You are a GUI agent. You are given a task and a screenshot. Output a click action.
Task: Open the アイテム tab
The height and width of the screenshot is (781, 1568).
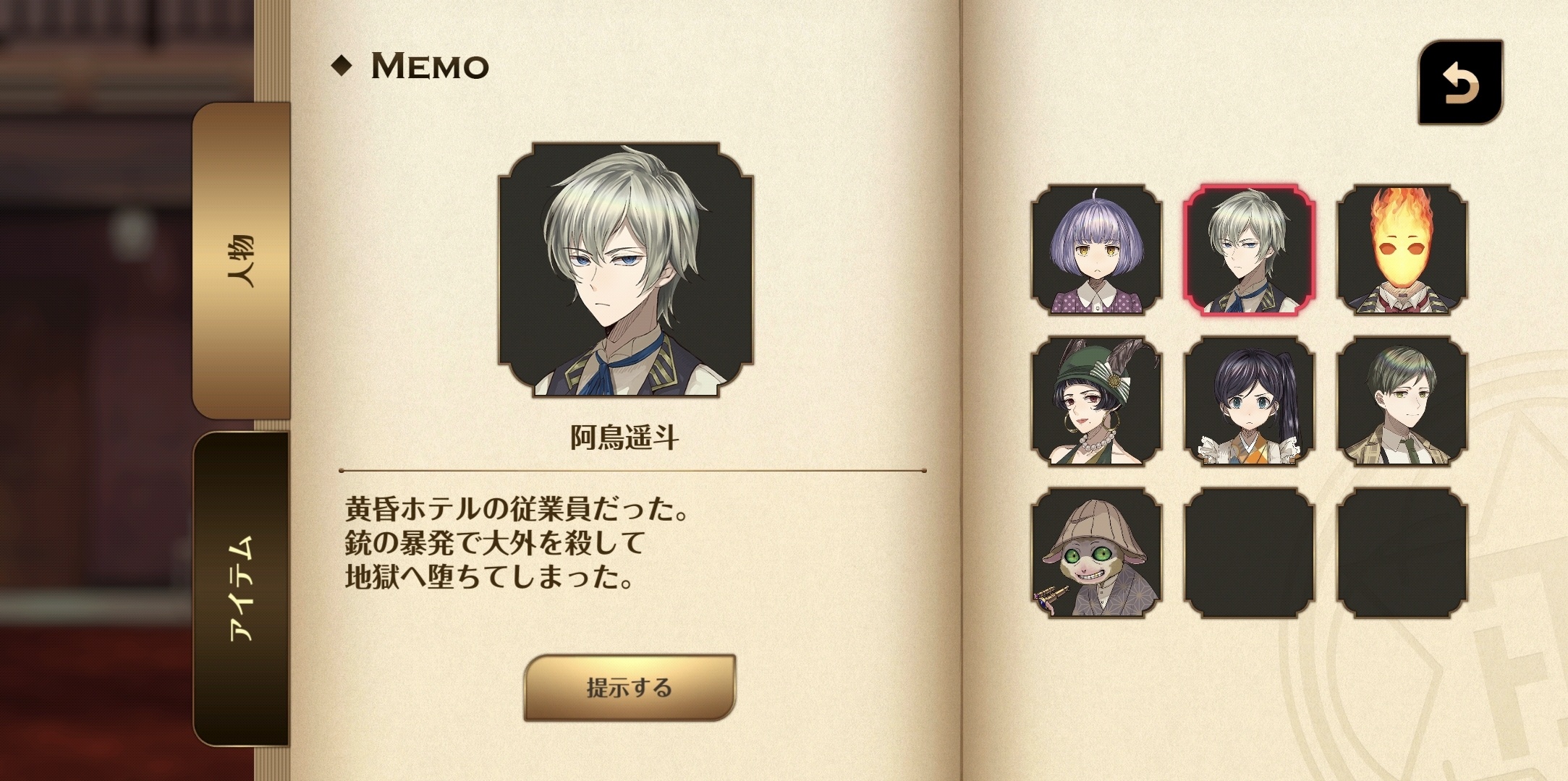coord(241,589)
